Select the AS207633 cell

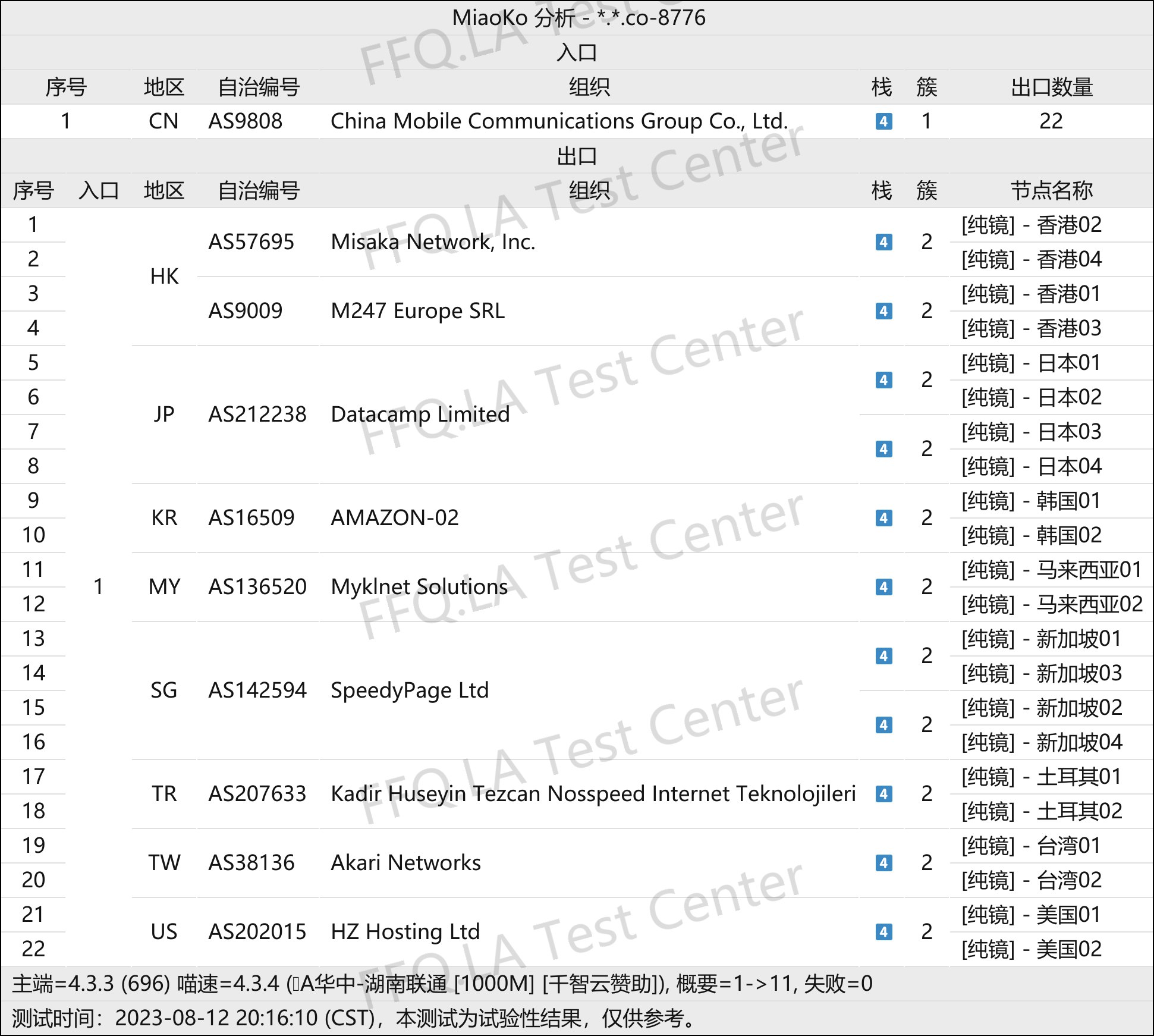257,794
